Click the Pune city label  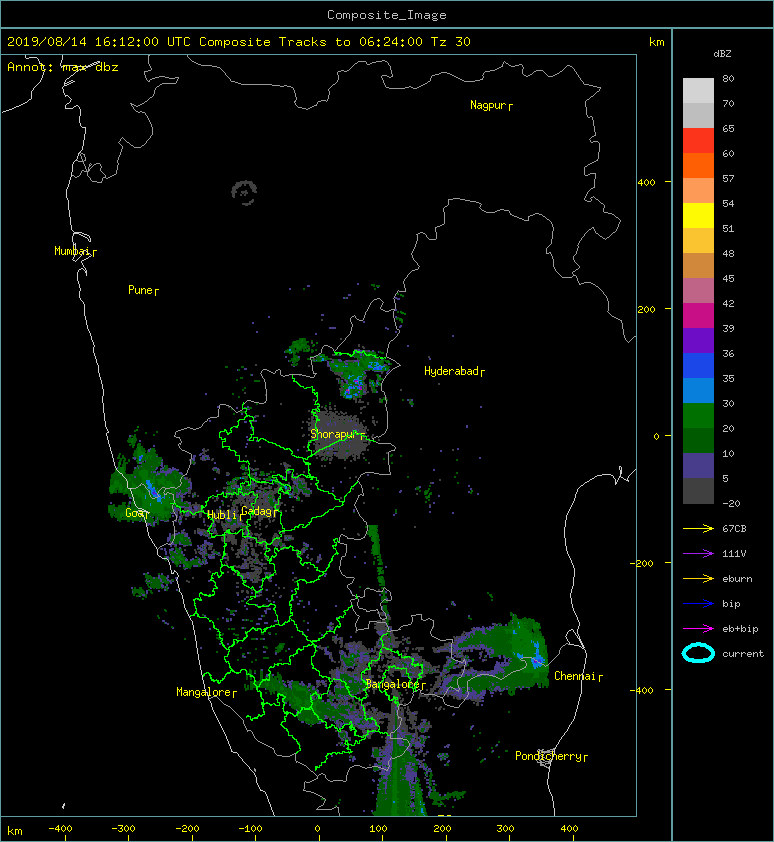140,290
